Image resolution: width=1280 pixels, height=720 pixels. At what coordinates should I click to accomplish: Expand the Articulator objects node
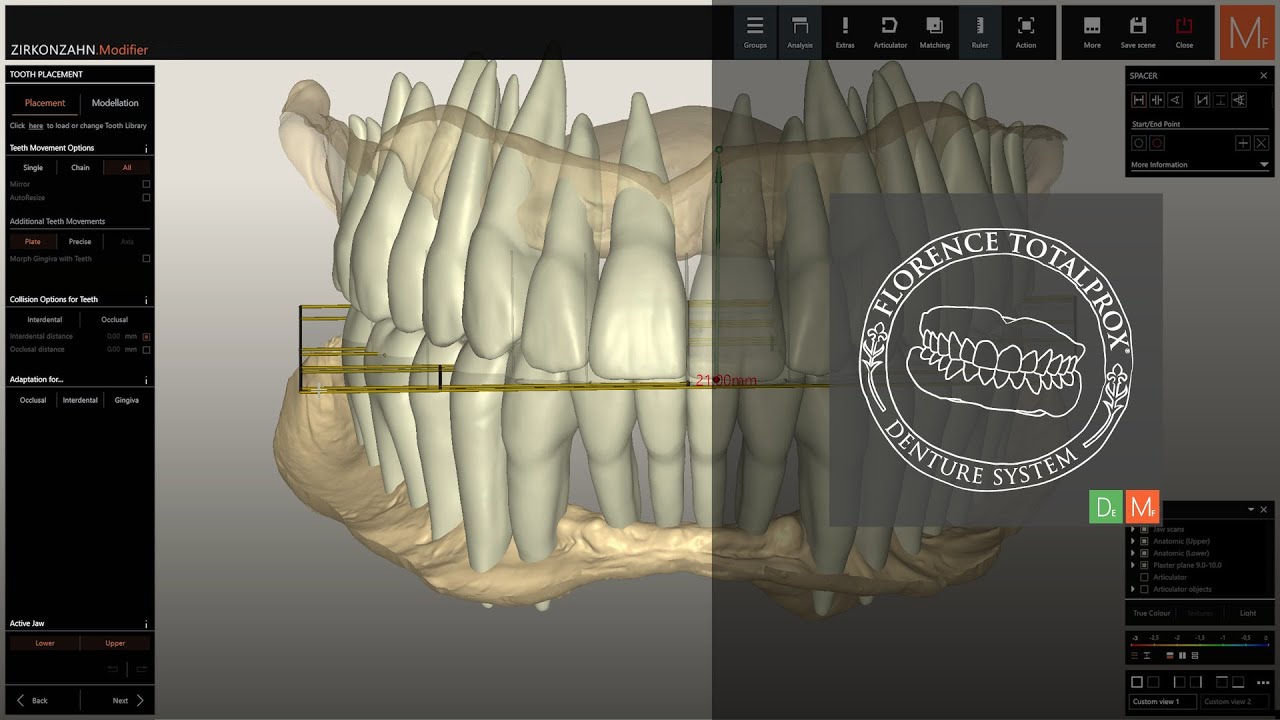[1133, 589]
